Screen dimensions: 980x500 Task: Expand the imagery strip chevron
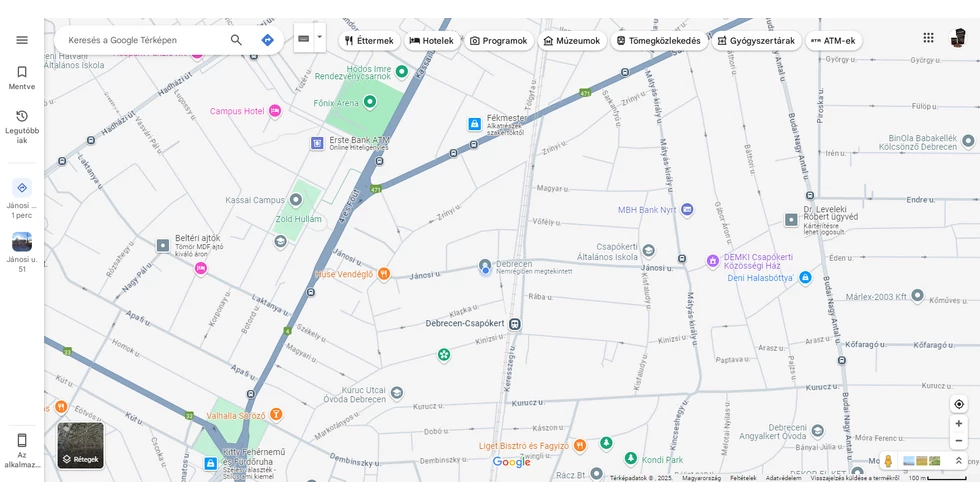[958, 461]
